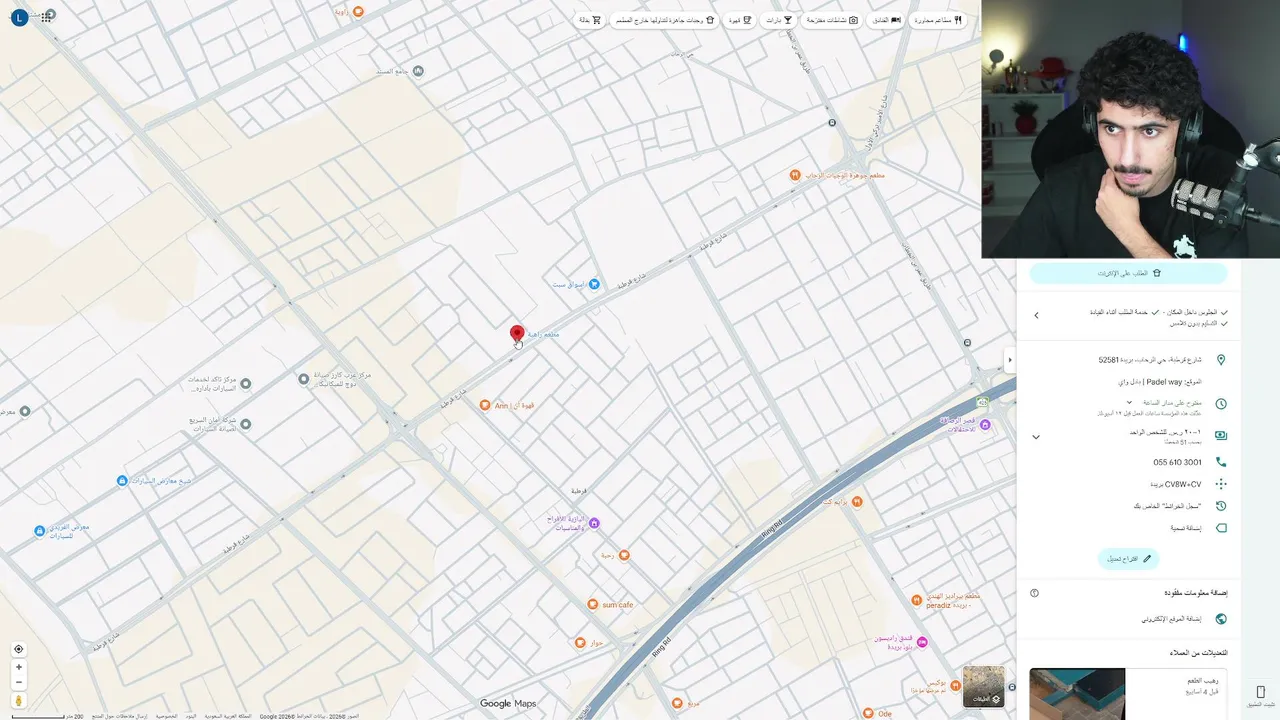Collapse the side panel with the arrow tab
Image resolution: width=1280 pixels, height=720 pixels.
point(1009,359)
